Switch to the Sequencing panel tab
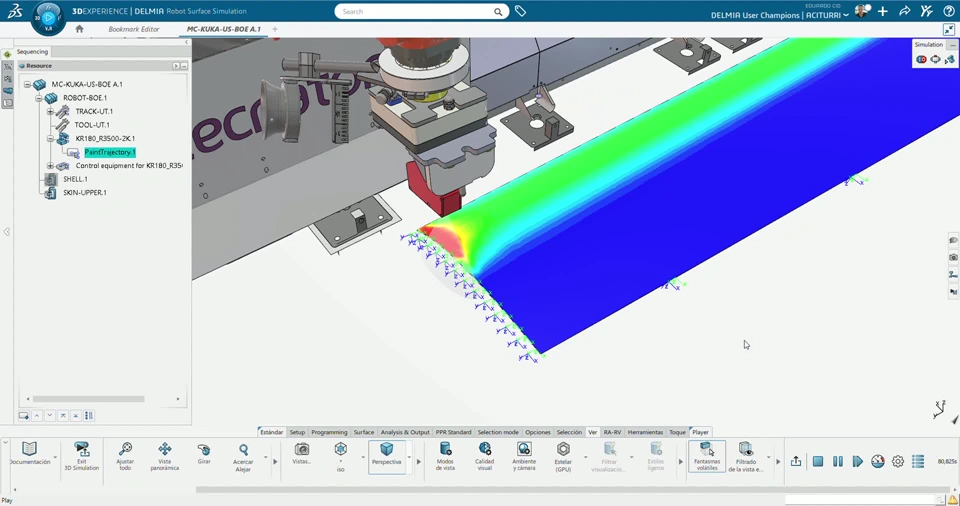Viewport: 960px width, 506px height. coord(32,51)
